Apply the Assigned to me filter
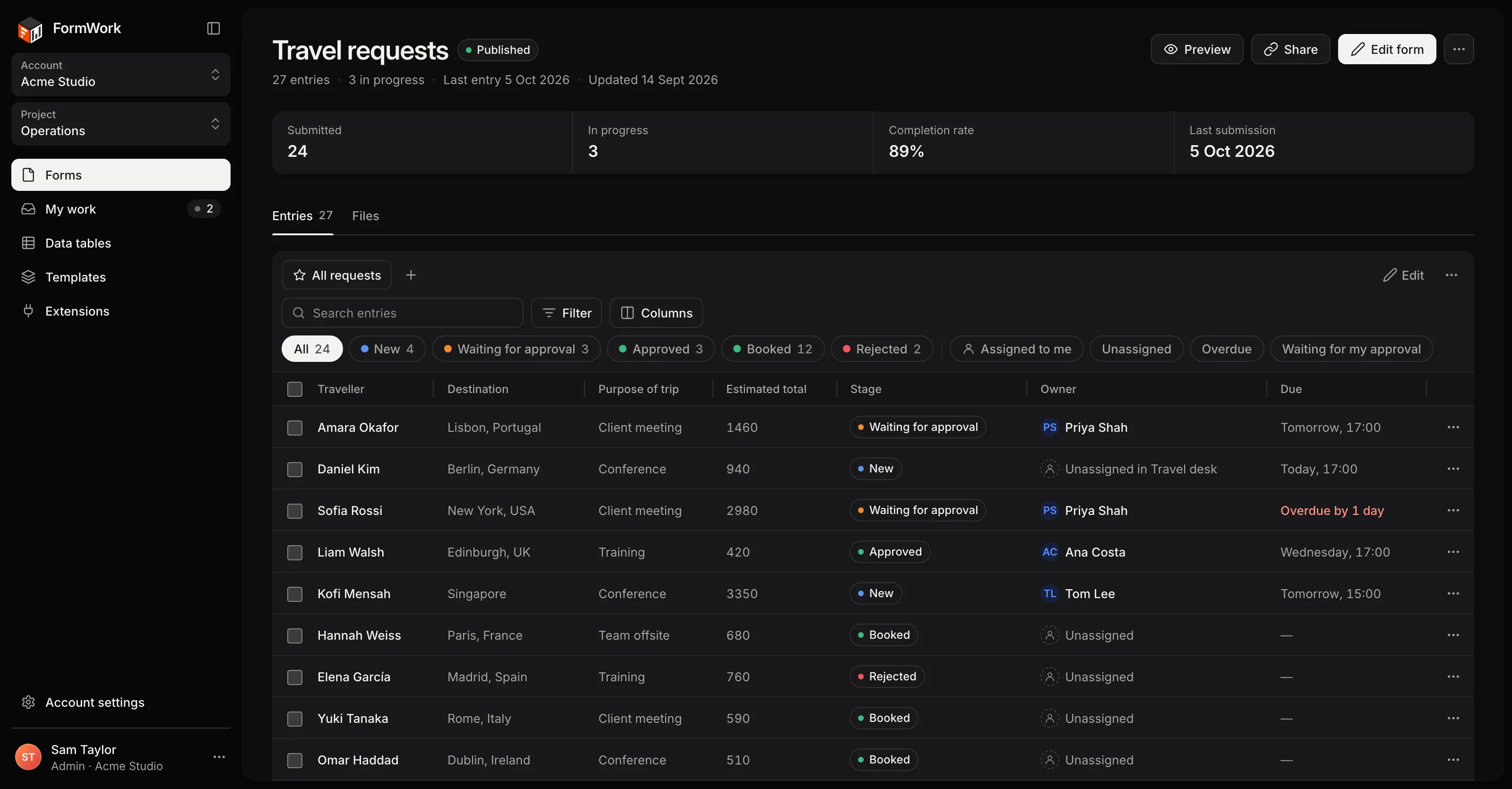The height and width of the screenshot is (789, 1512). 1017,349
